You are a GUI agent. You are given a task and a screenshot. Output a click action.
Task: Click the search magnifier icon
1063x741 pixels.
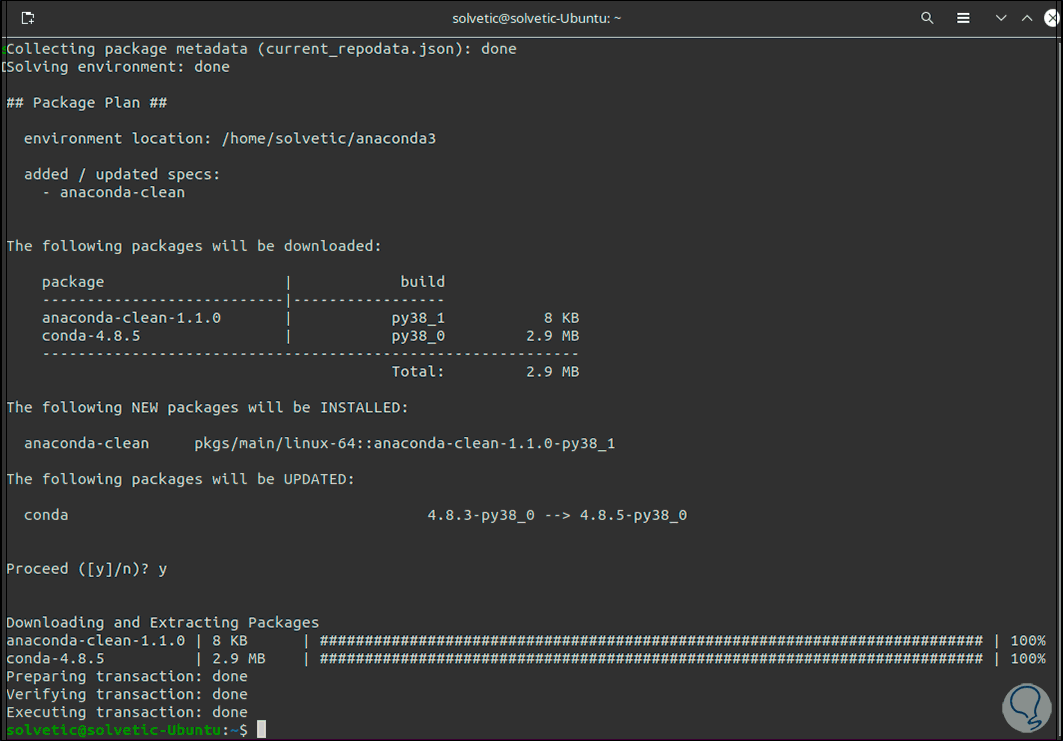(x=927, y=18)
